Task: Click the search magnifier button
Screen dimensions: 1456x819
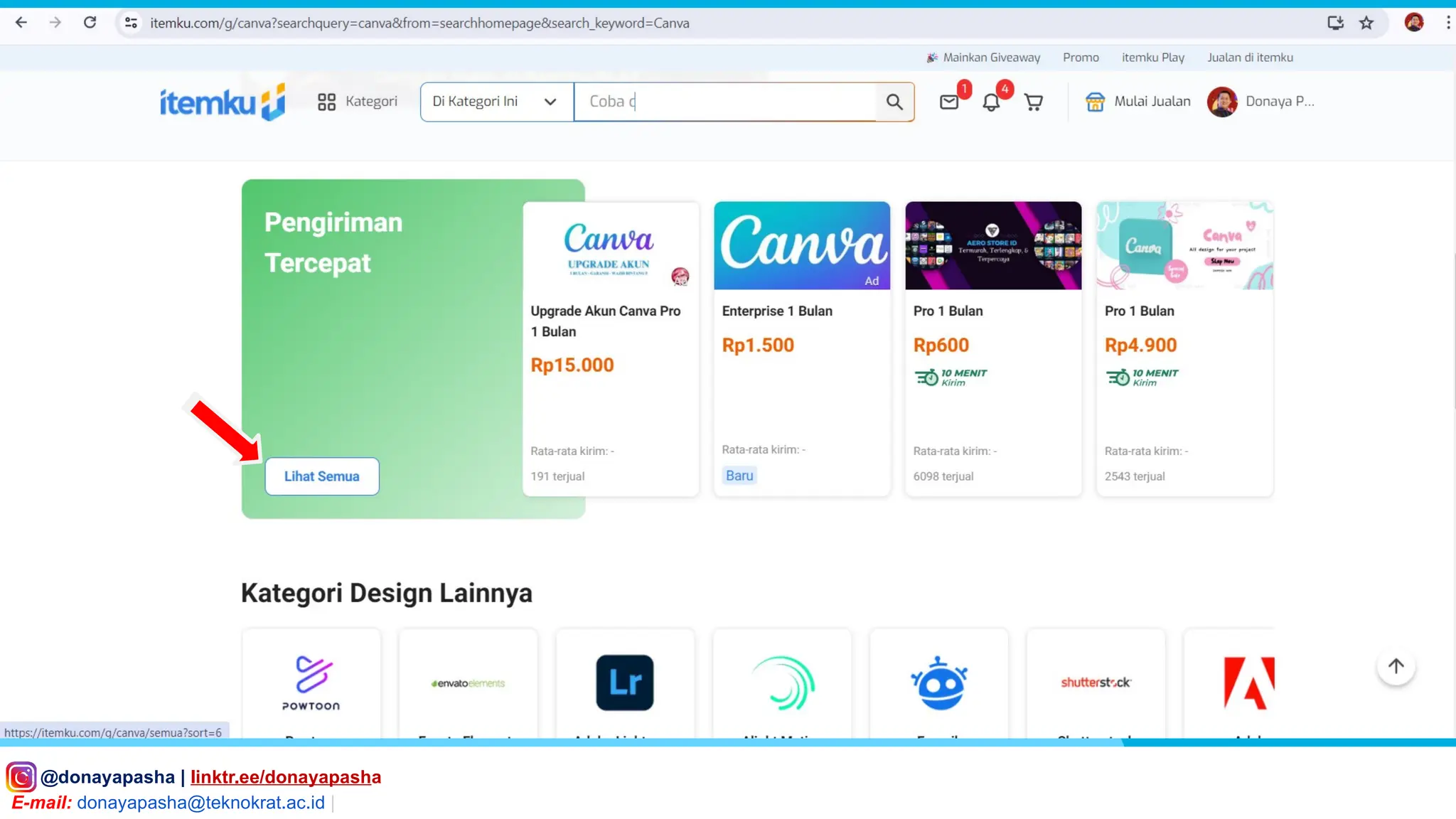Action: 894,102
